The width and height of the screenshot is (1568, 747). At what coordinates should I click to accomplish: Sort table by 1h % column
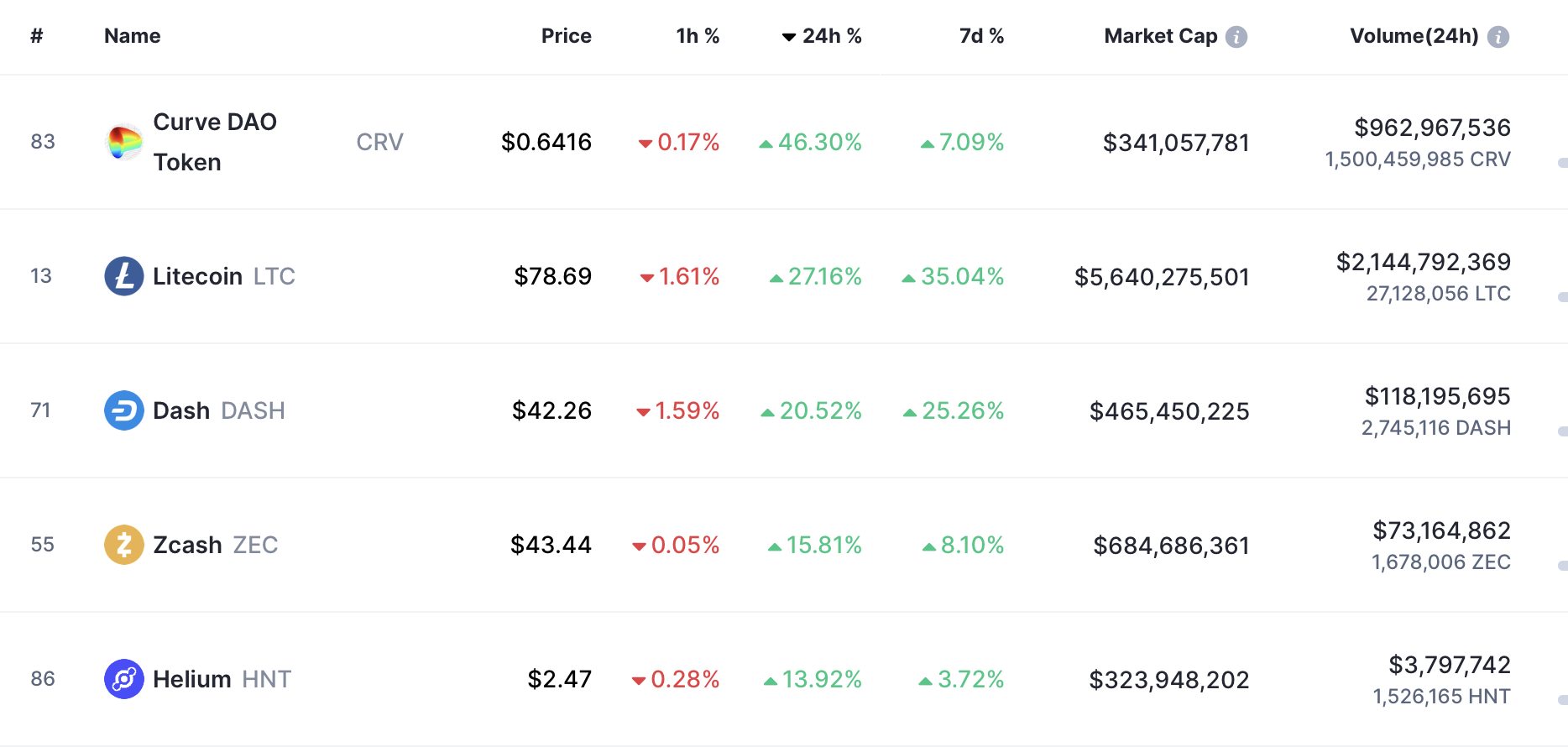698,36
